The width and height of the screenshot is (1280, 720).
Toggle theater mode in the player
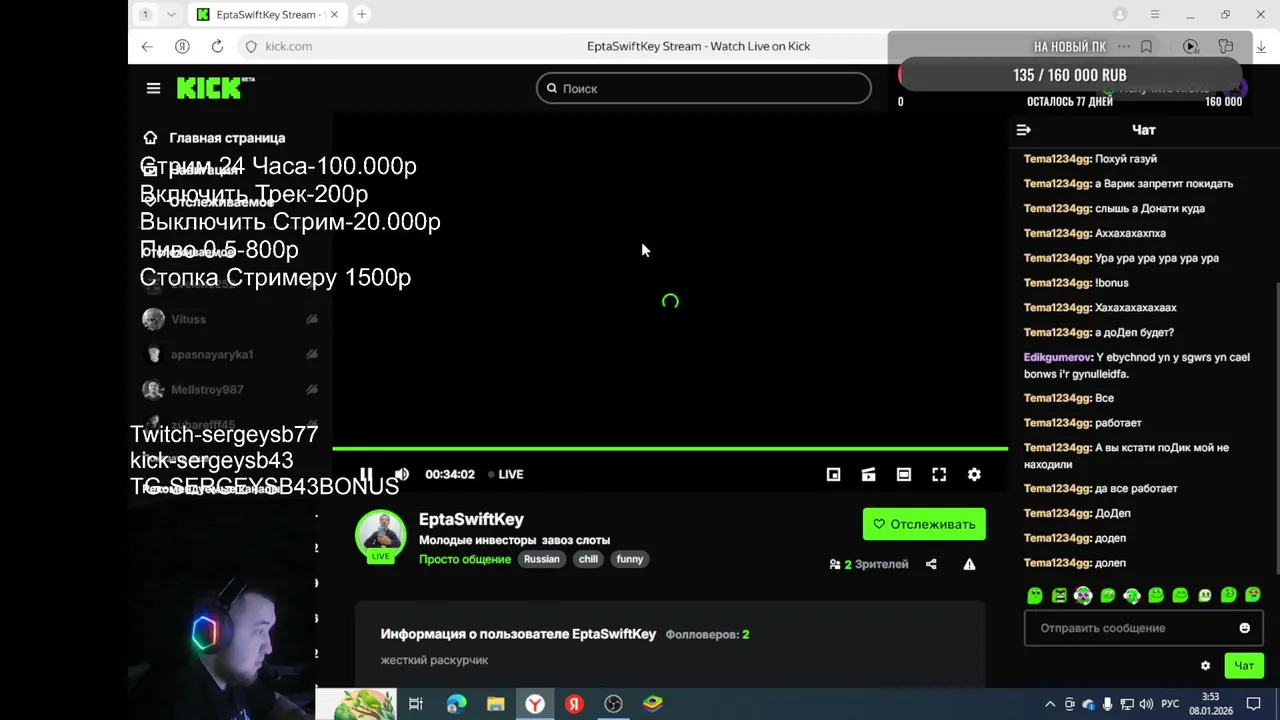coord(903,474)
